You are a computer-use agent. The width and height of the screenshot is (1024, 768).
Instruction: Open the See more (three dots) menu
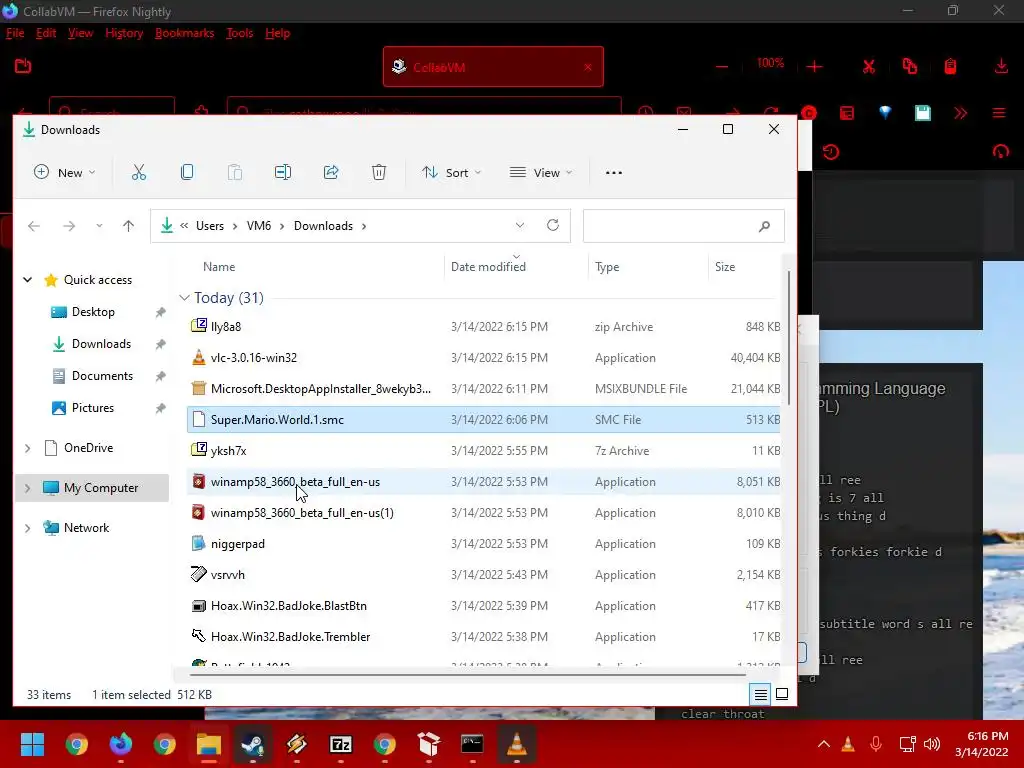coord(614,172)
